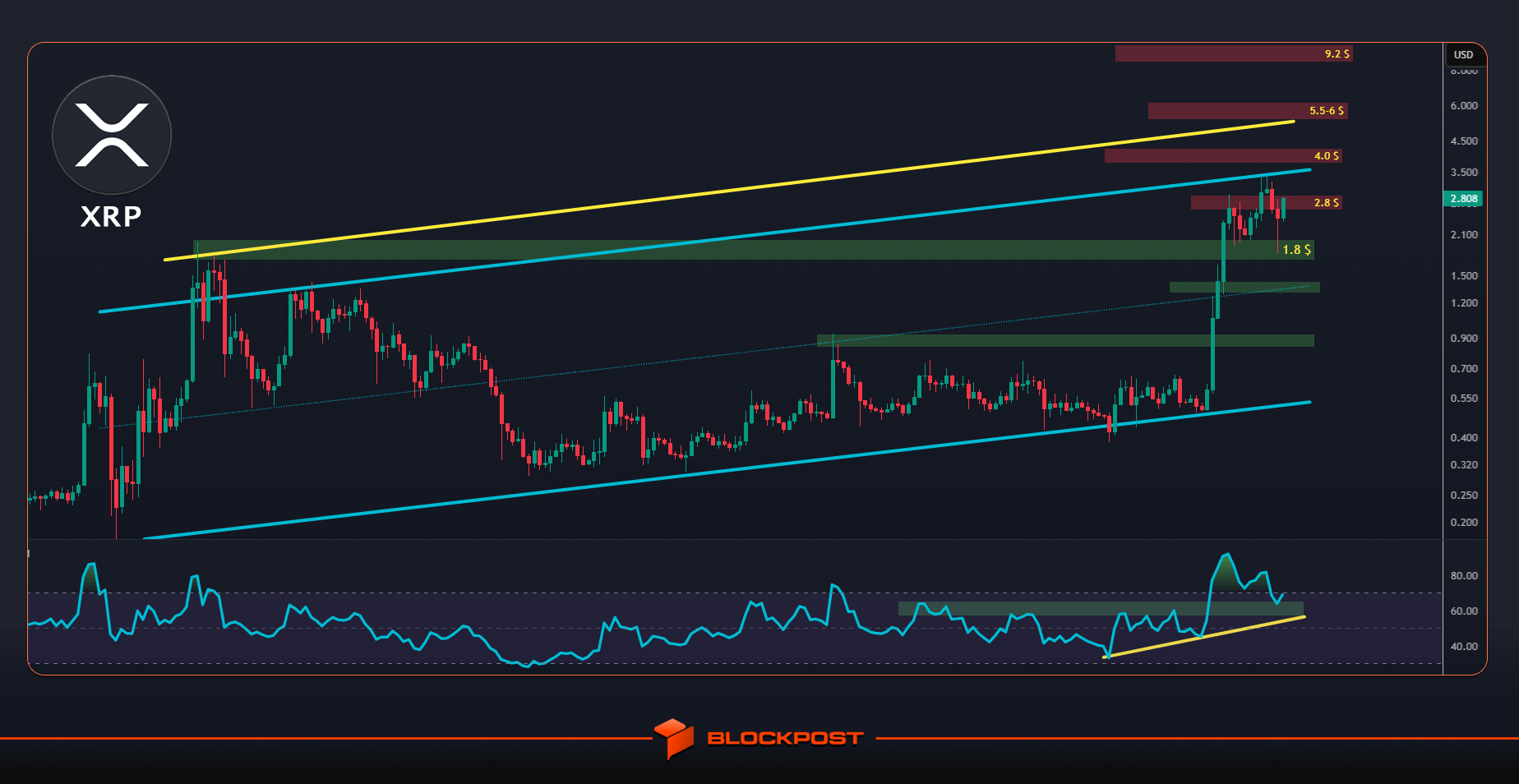Screen dimensions: 1519x784
Task: Select the lower cyan channel line
Action: pos(727,471)
